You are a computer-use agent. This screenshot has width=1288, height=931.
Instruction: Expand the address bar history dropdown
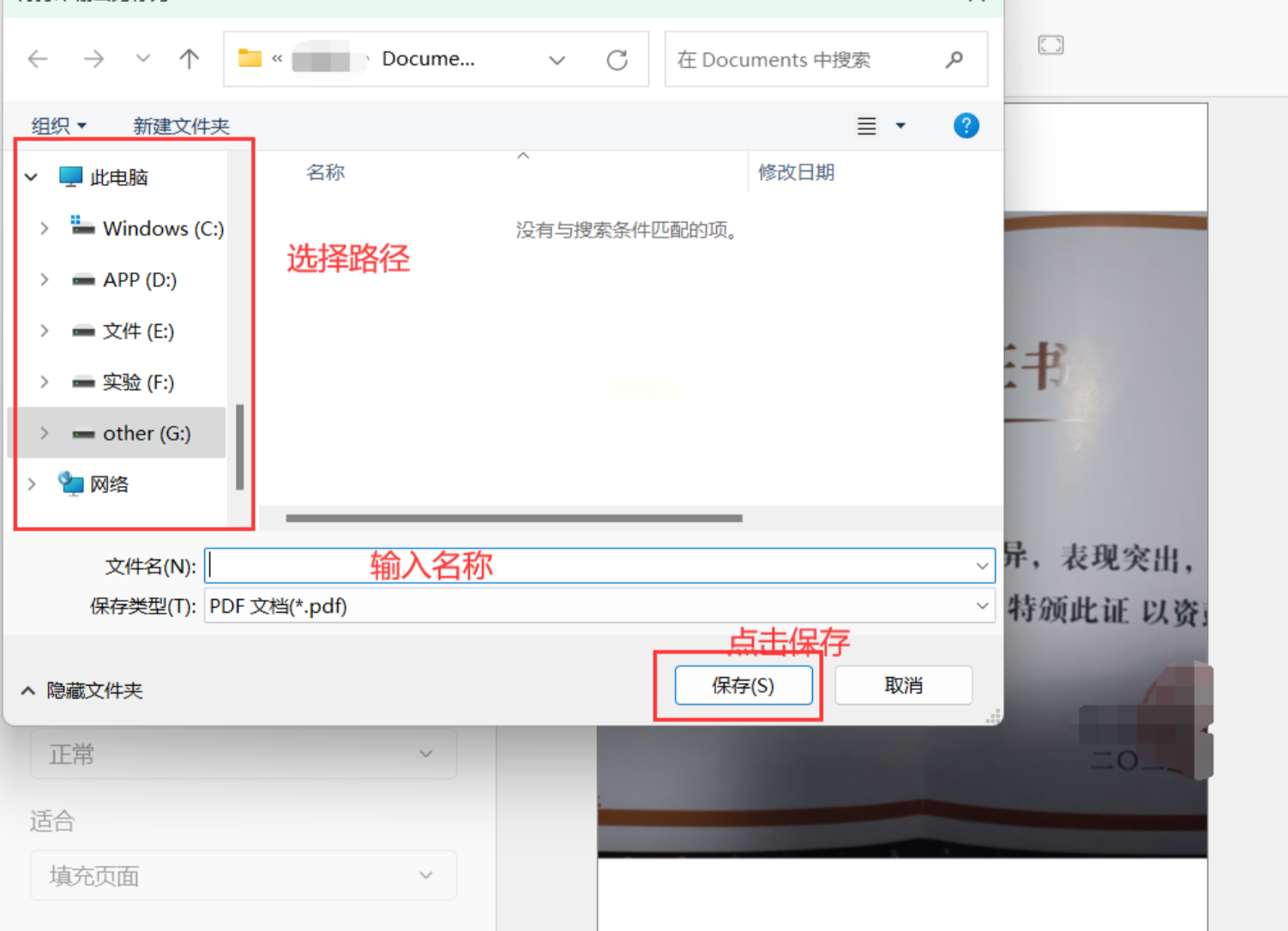click(x=557, y=60)
